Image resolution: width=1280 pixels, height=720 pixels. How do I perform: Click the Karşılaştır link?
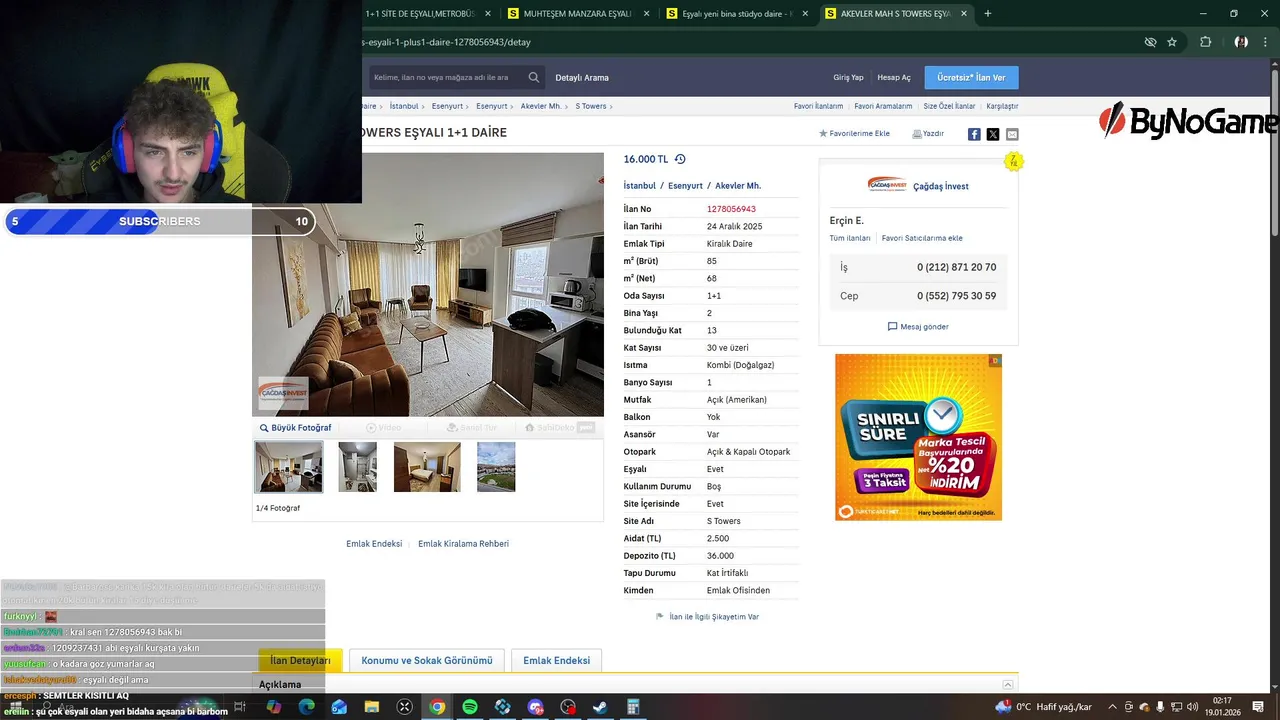[x=1002, y=106]
